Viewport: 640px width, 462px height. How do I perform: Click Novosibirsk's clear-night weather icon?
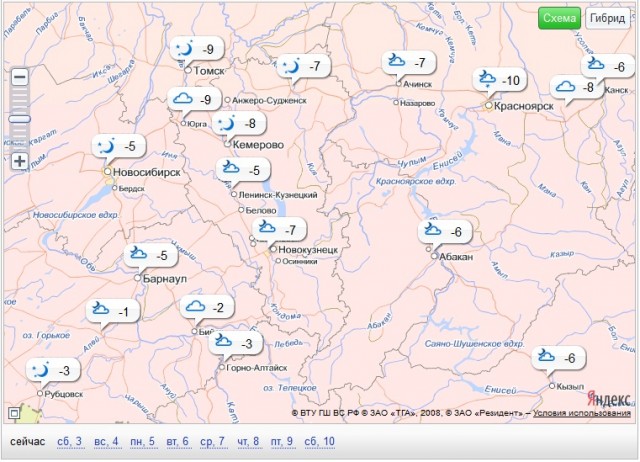[x=106, y=146]
